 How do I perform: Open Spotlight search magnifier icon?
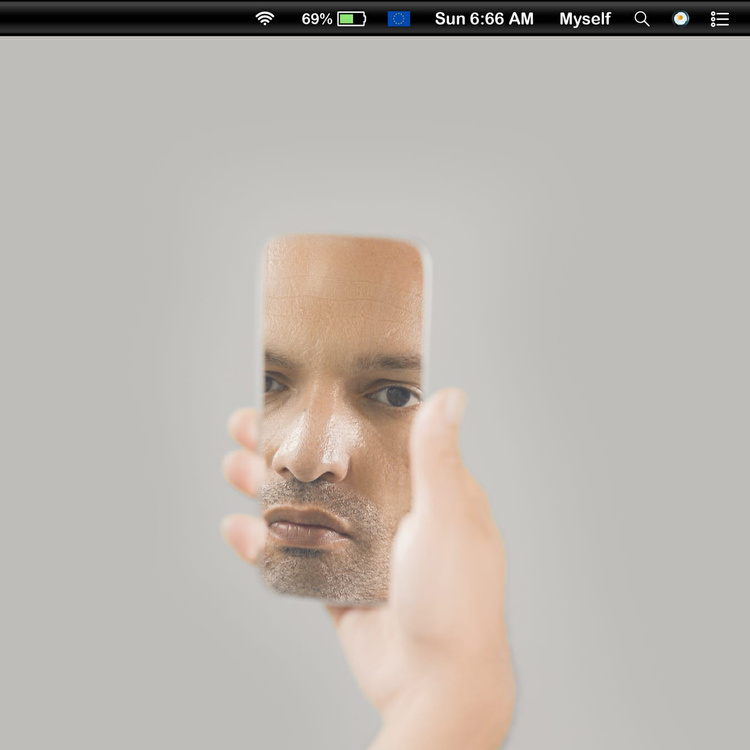tap(642, 19)
